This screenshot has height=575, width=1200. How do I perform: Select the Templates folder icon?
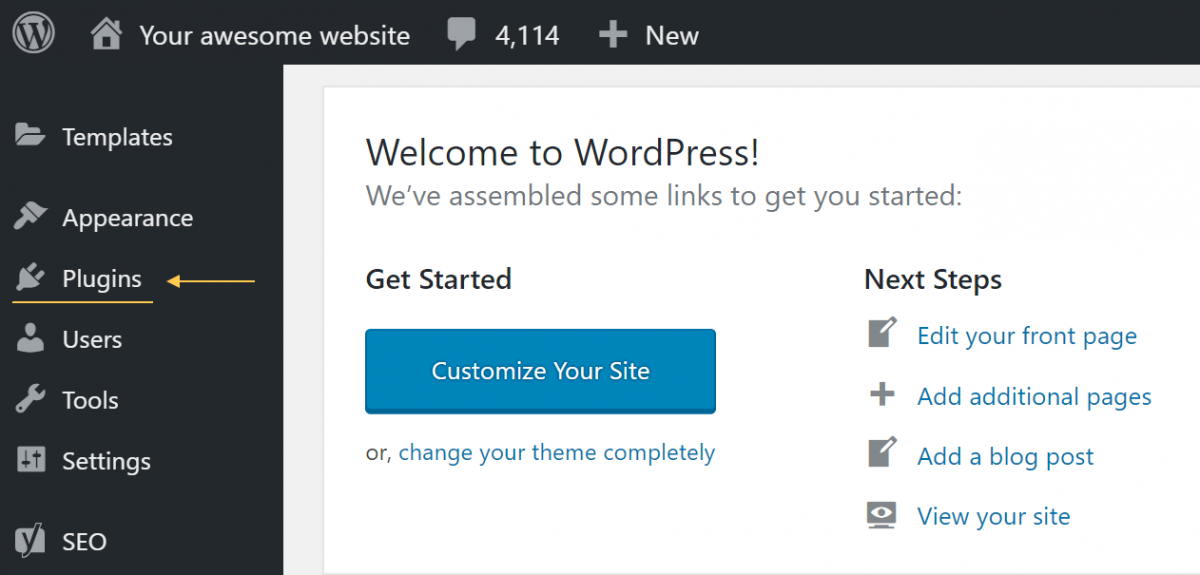[x=31, y=135]
